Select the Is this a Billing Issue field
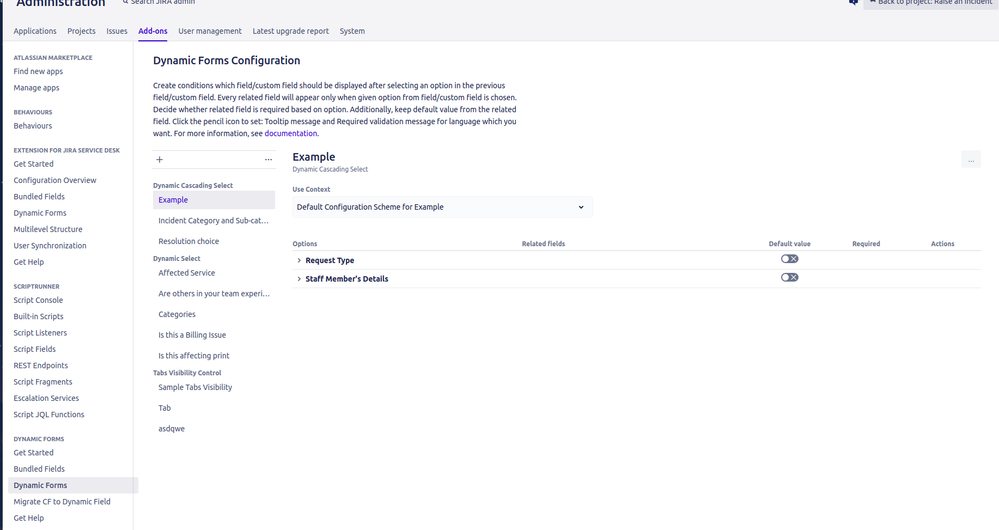The width and height of the screenshot is (999, 530). [192, 334]
